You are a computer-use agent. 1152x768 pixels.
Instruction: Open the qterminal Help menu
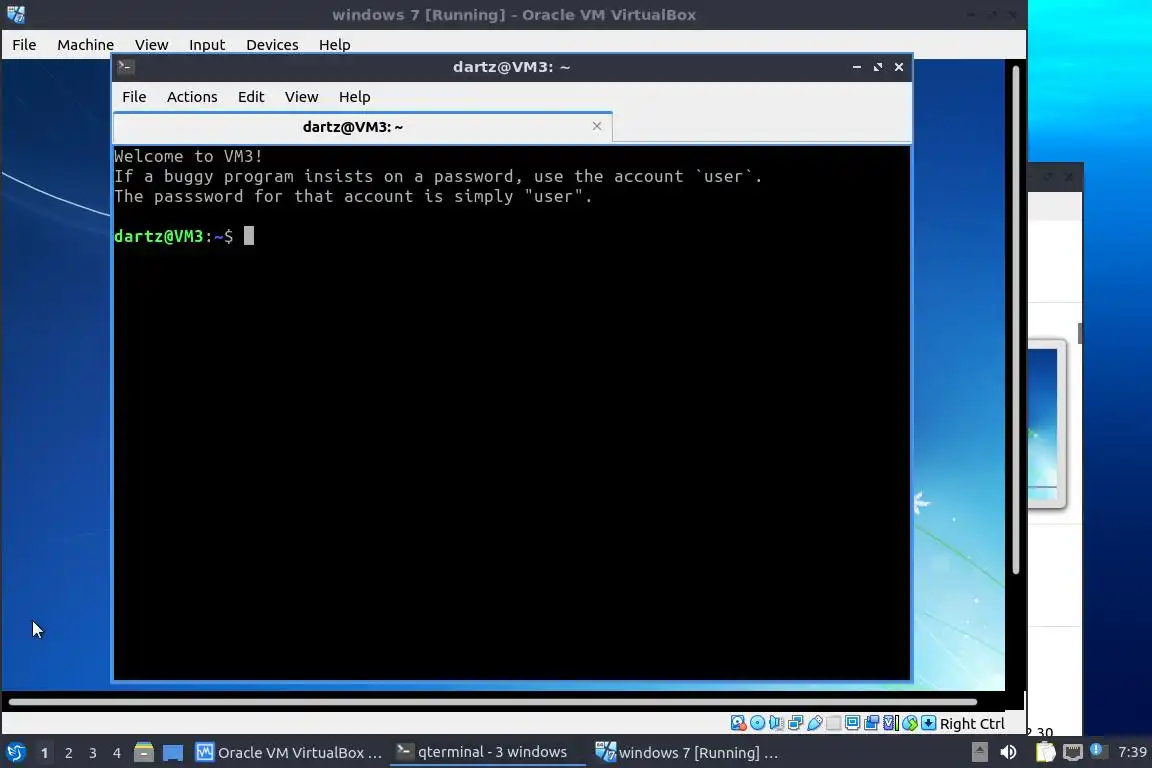[x=354, y=97]
